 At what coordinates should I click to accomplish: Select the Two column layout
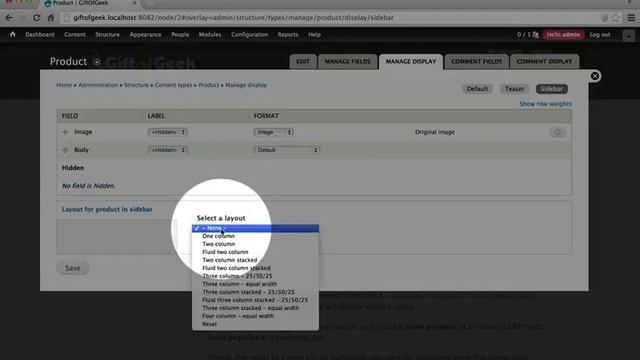(x=256, y=244)
